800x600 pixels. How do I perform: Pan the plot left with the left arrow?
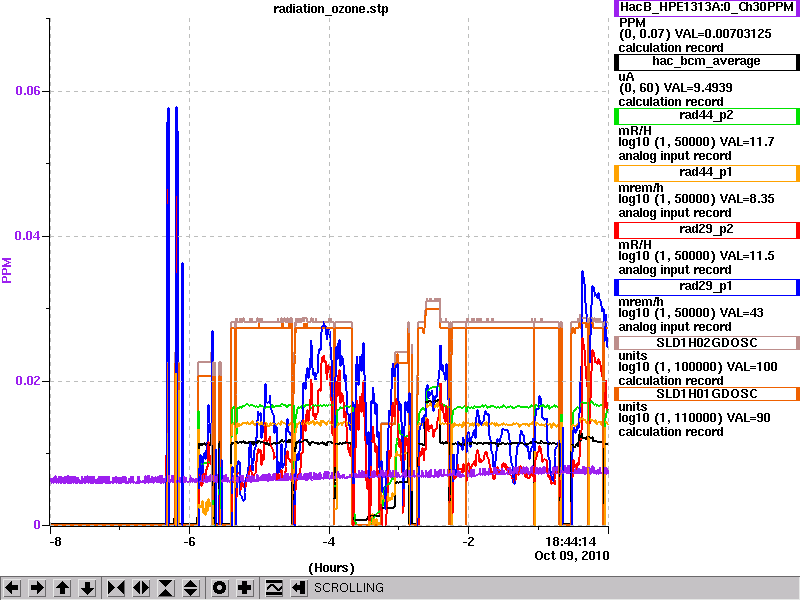click(12, 588)
